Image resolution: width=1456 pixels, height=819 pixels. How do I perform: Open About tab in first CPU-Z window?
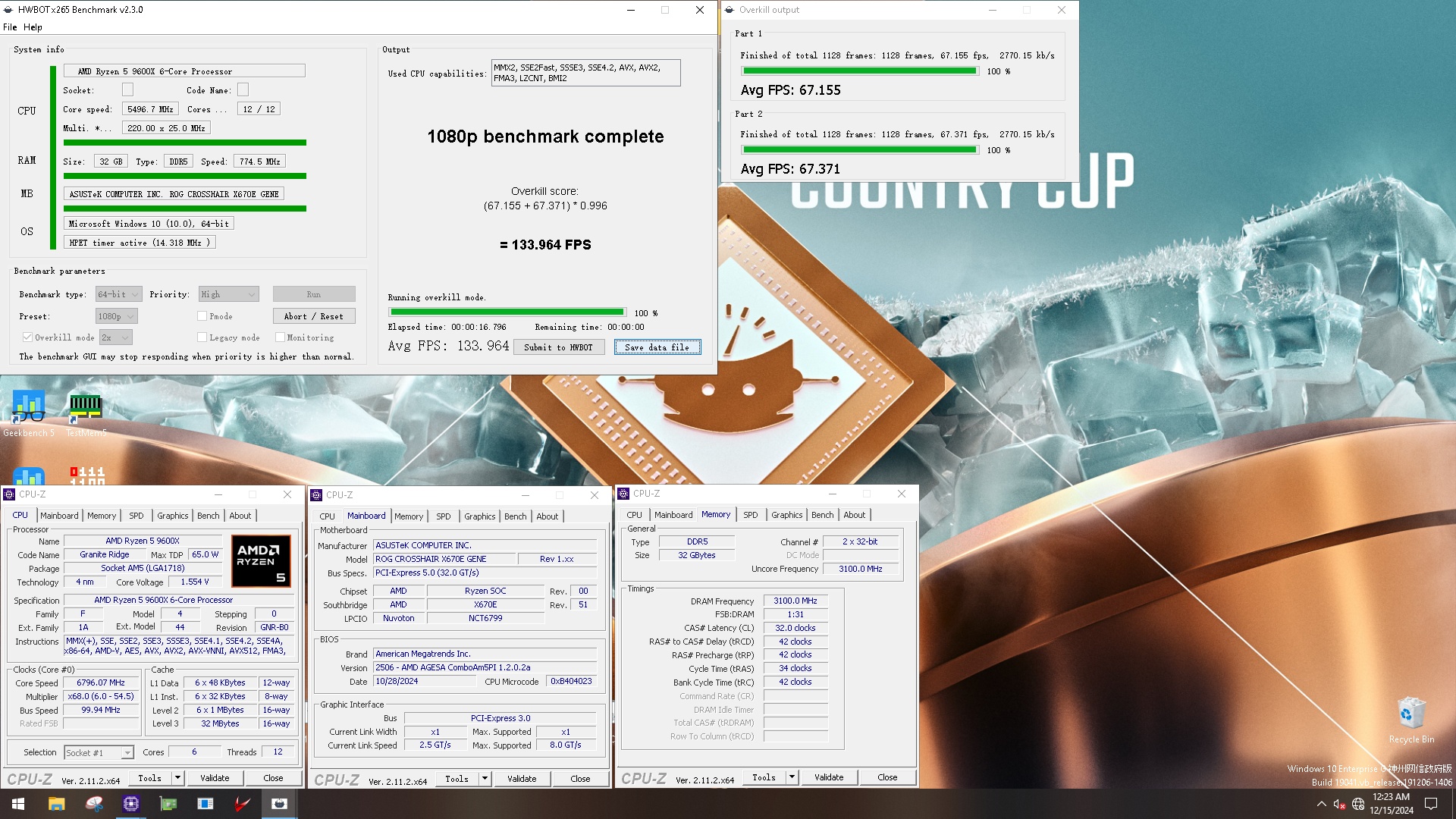(x=240, y=516)
